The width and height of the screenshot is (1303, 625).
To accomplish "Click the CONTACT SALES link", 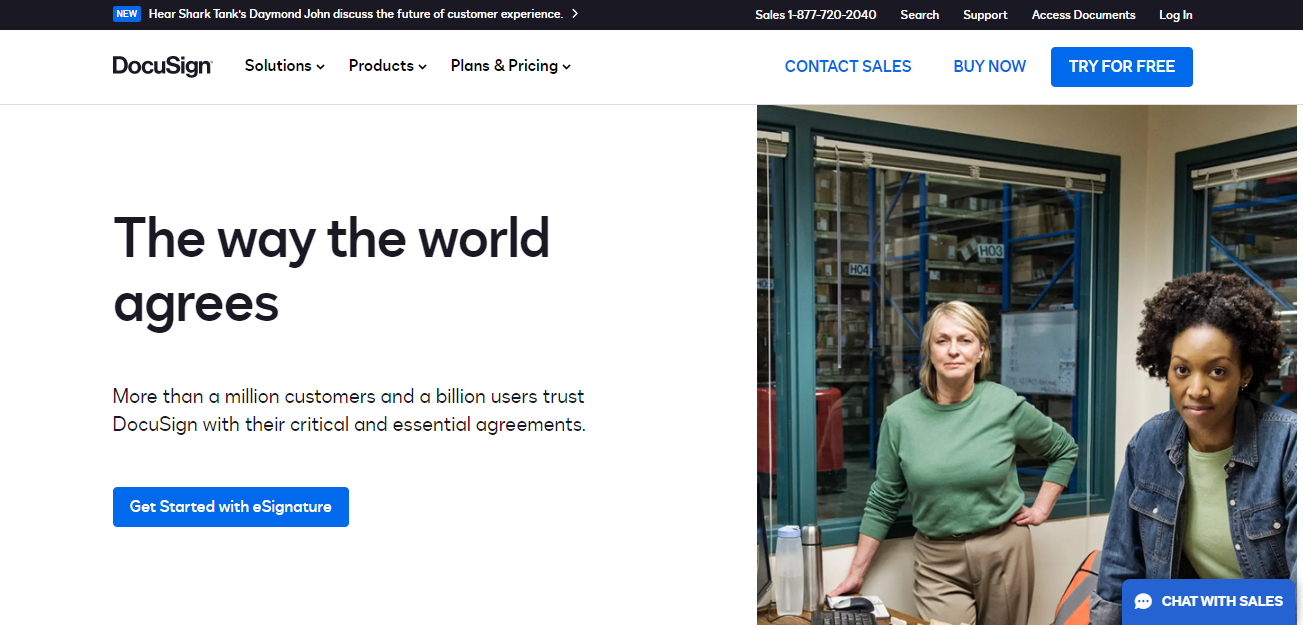I will (847, 66).
